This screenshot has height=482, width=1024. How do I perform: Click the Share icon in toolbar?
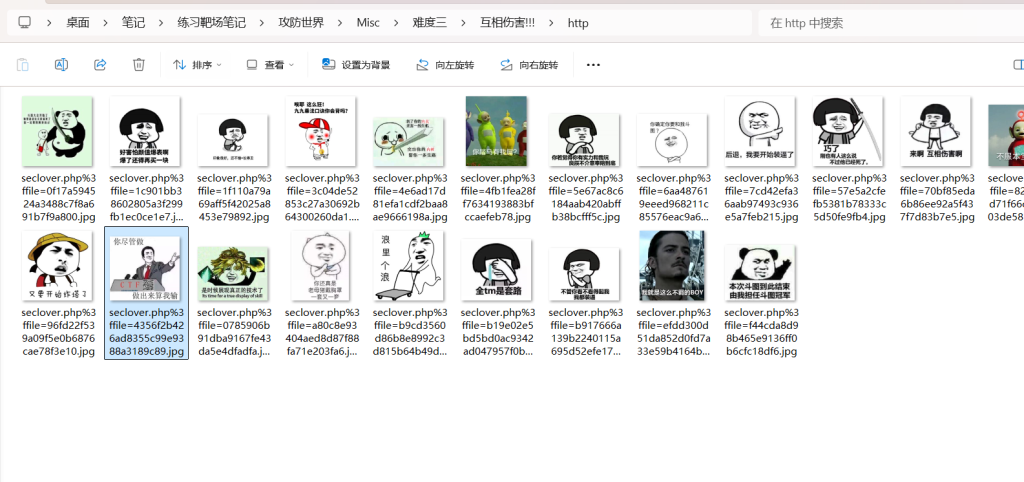100,65
